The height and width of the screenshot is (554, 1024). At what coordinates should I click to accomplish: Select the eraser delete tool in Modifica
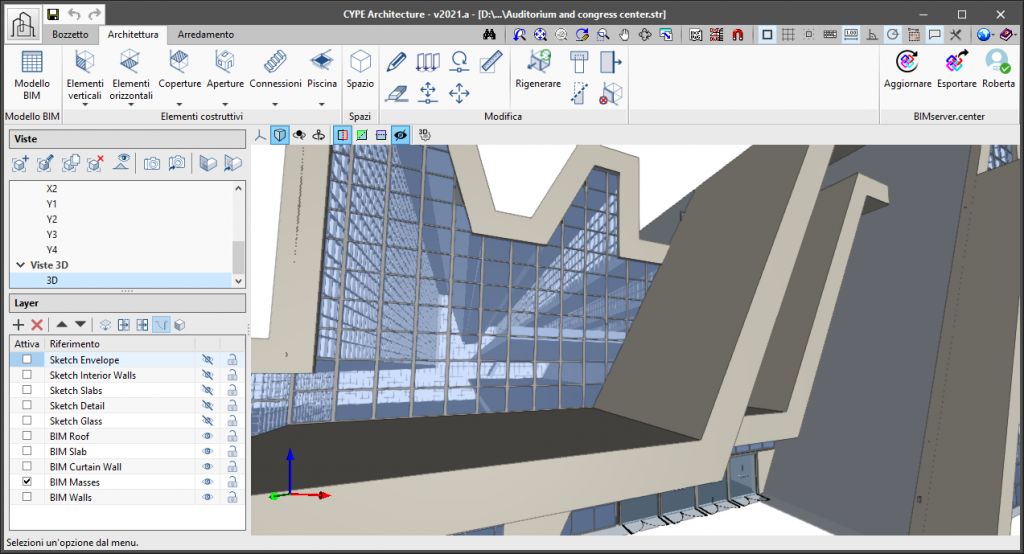(396, 93)
